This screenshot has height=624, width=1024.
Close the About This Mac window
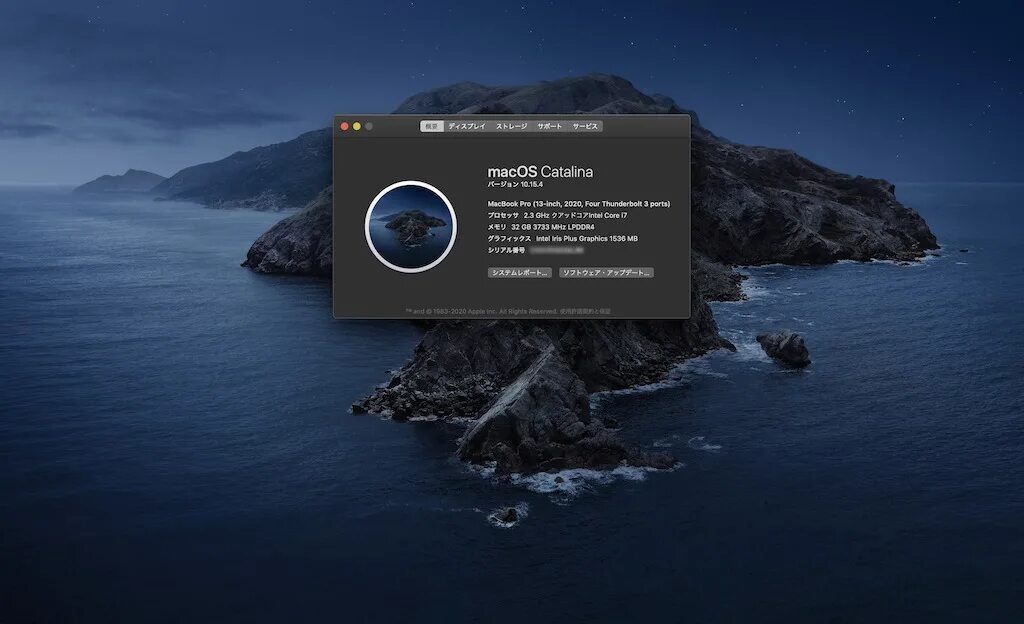pos(345,126)
